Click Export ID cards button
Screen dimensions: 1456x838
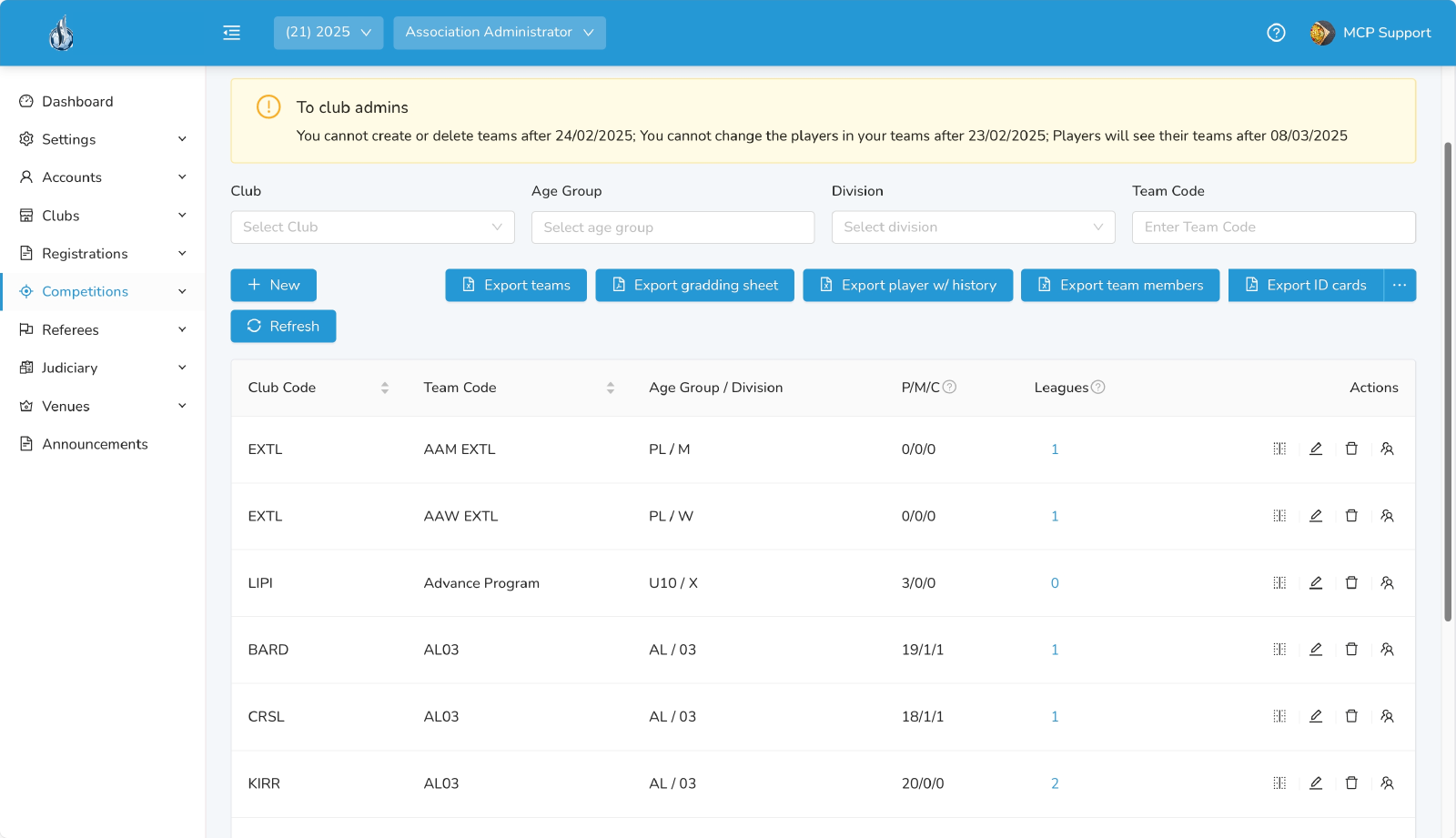(1306, 285)
